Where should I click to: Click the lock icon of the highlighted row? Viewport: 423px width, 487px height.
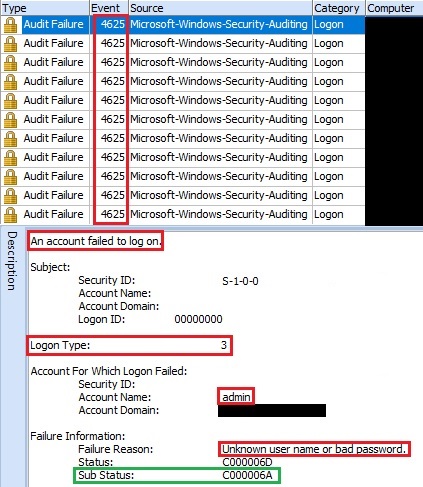point(11,25)
